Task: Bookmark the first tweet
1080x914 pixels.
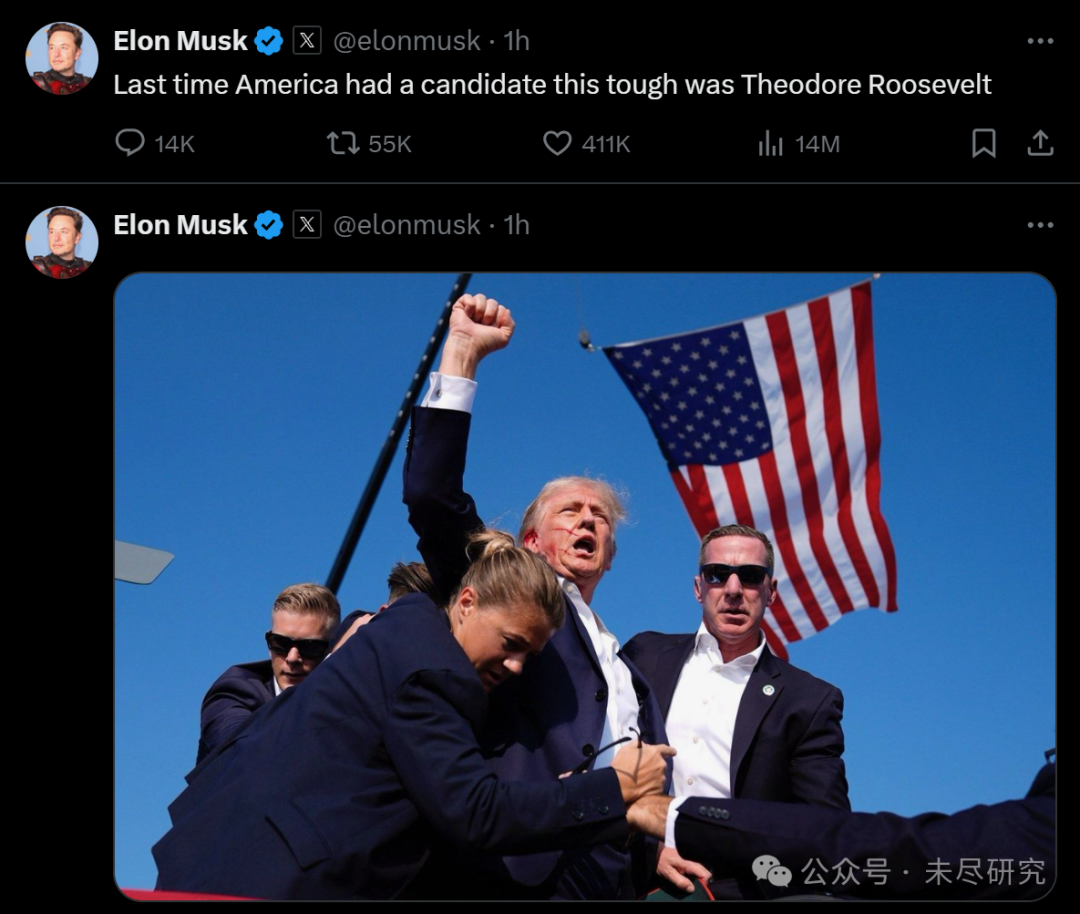Action: coord(984,143)
